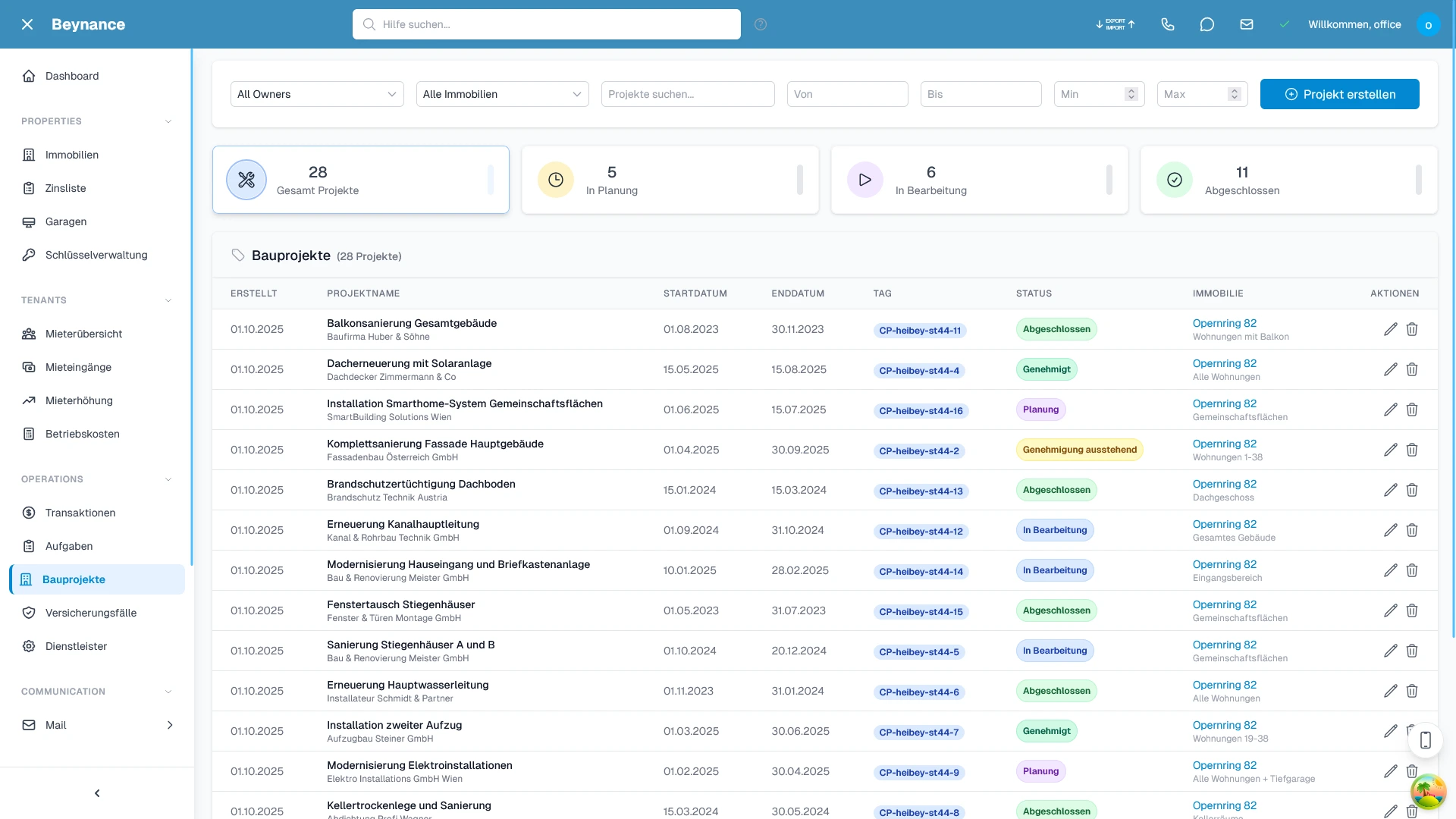Open the phone call icon in the top bar
Viewport: 1456px width, 819px height.
point(1168,24)
